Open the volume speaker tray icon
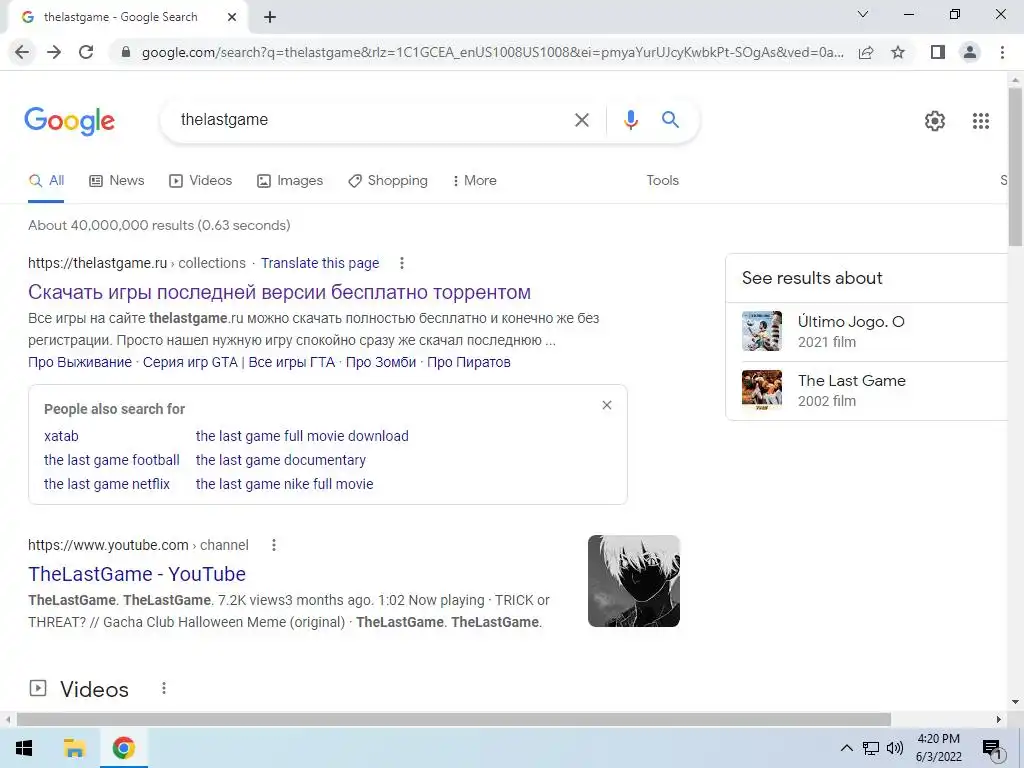The height and width of the screenshot is (768, 1024). point(895,748)
